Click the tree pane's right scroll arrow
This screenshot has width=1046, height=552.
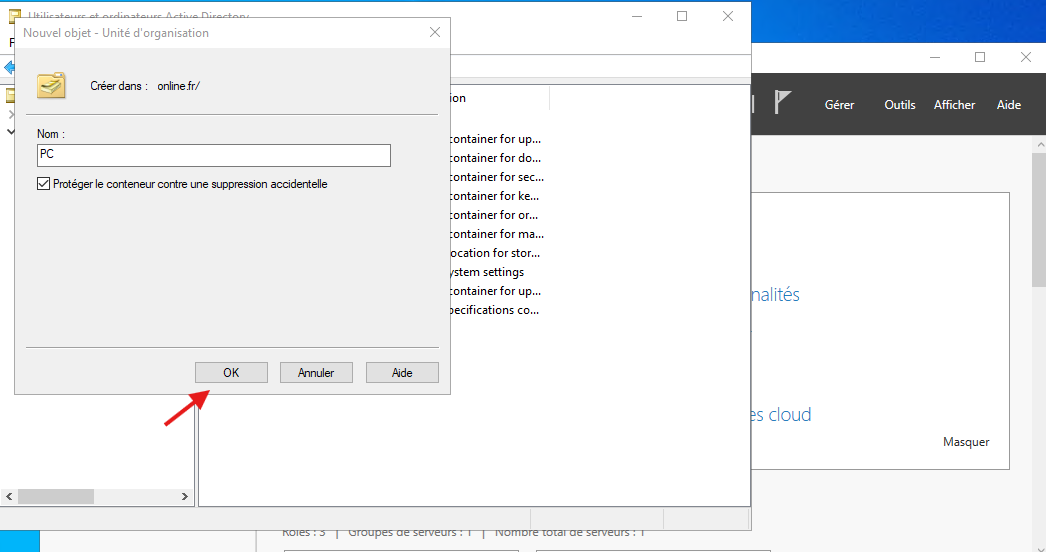[x=185, y=497]
